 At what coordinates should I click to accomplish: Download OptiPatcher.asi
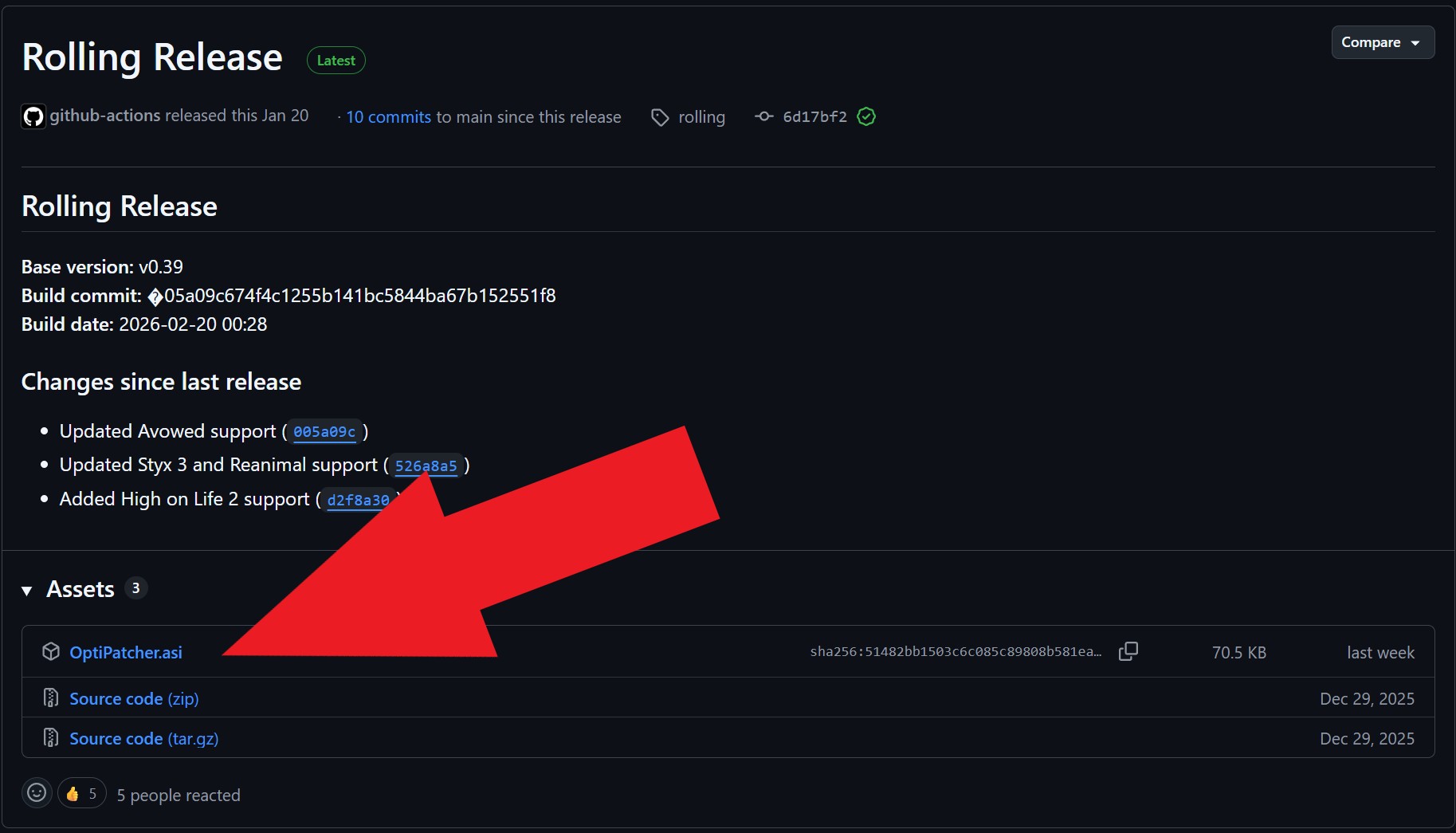[126, 653]
